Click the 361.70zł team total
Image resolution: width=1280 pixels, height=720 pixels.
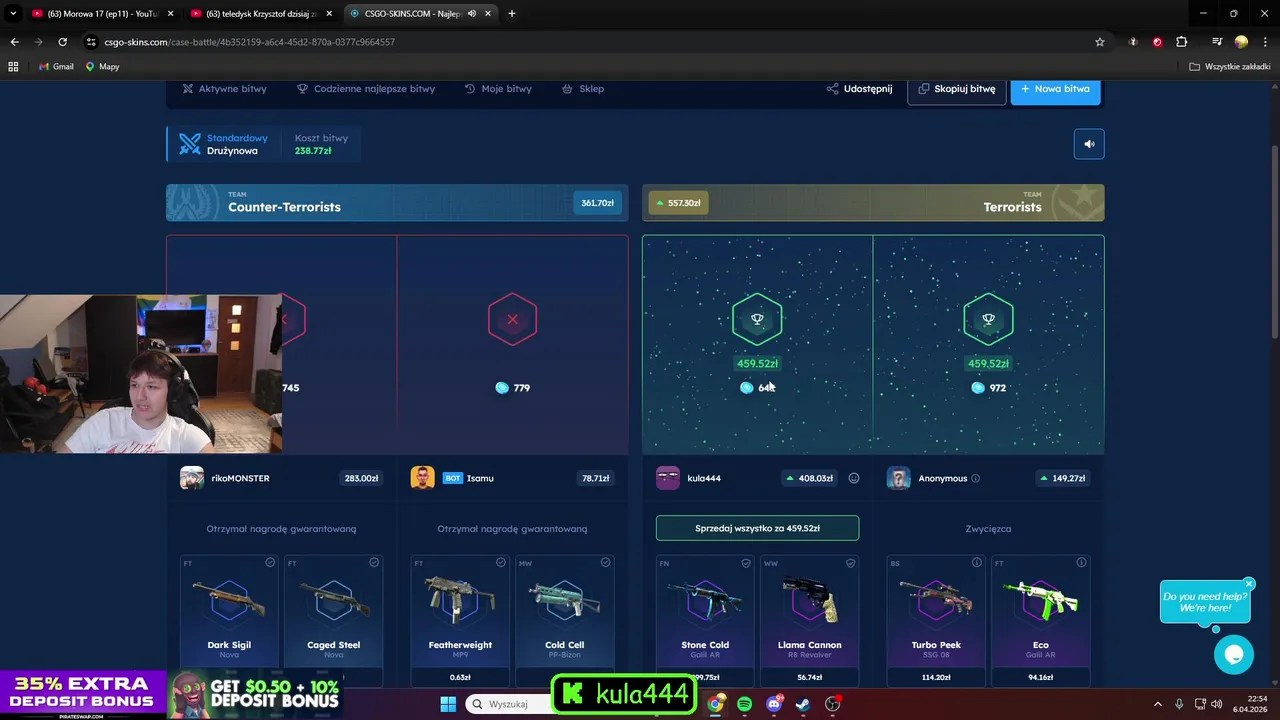click(x=597, y=203)
